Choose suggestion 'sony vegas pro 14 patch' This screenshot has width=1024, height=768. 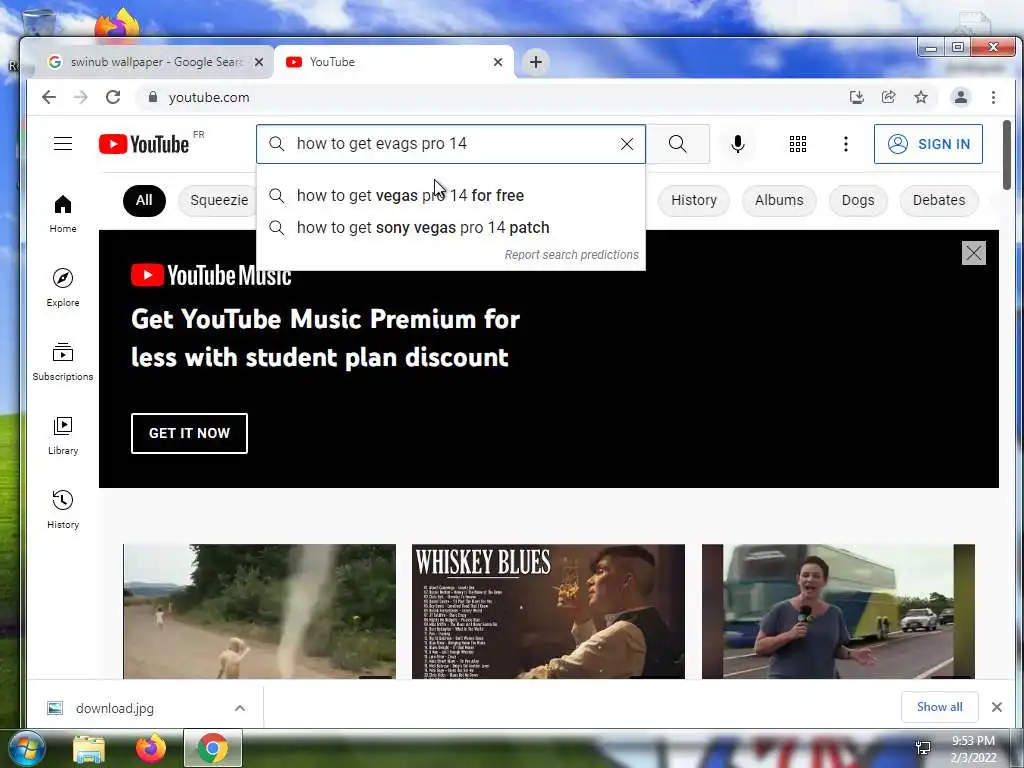[x=451, y=227]
